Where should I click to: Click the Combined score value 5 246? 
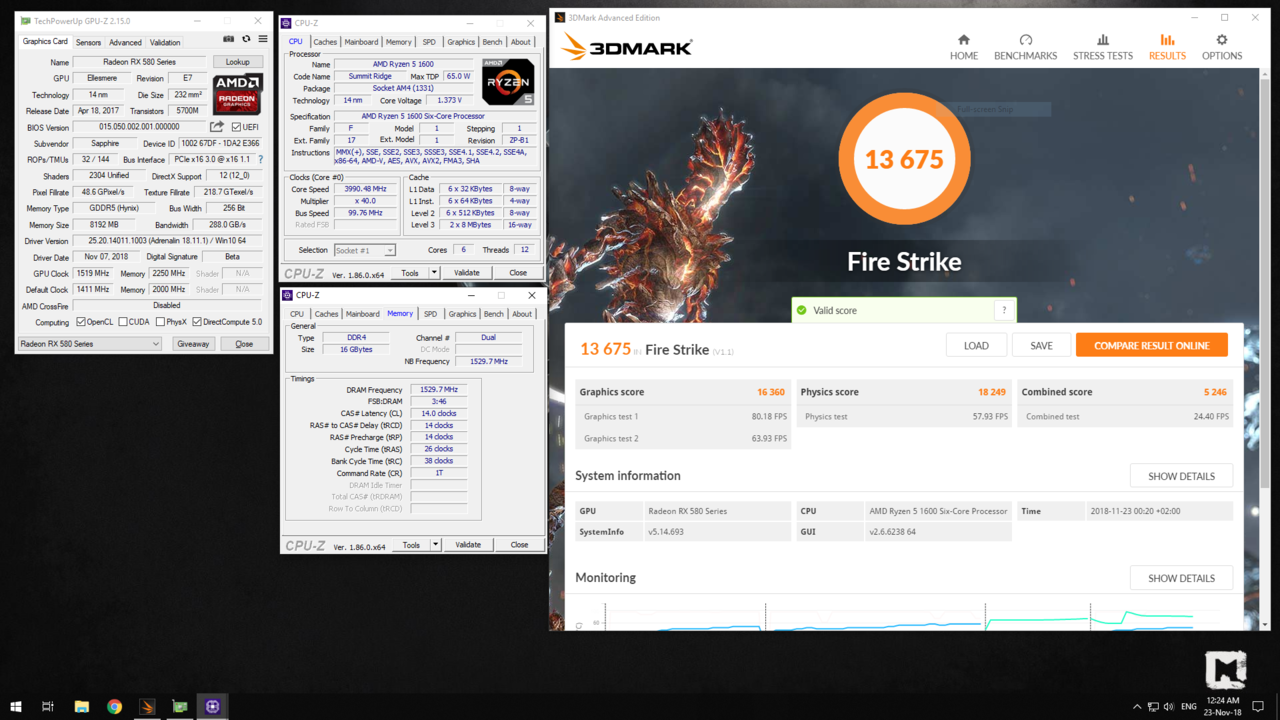[1215, 393]
